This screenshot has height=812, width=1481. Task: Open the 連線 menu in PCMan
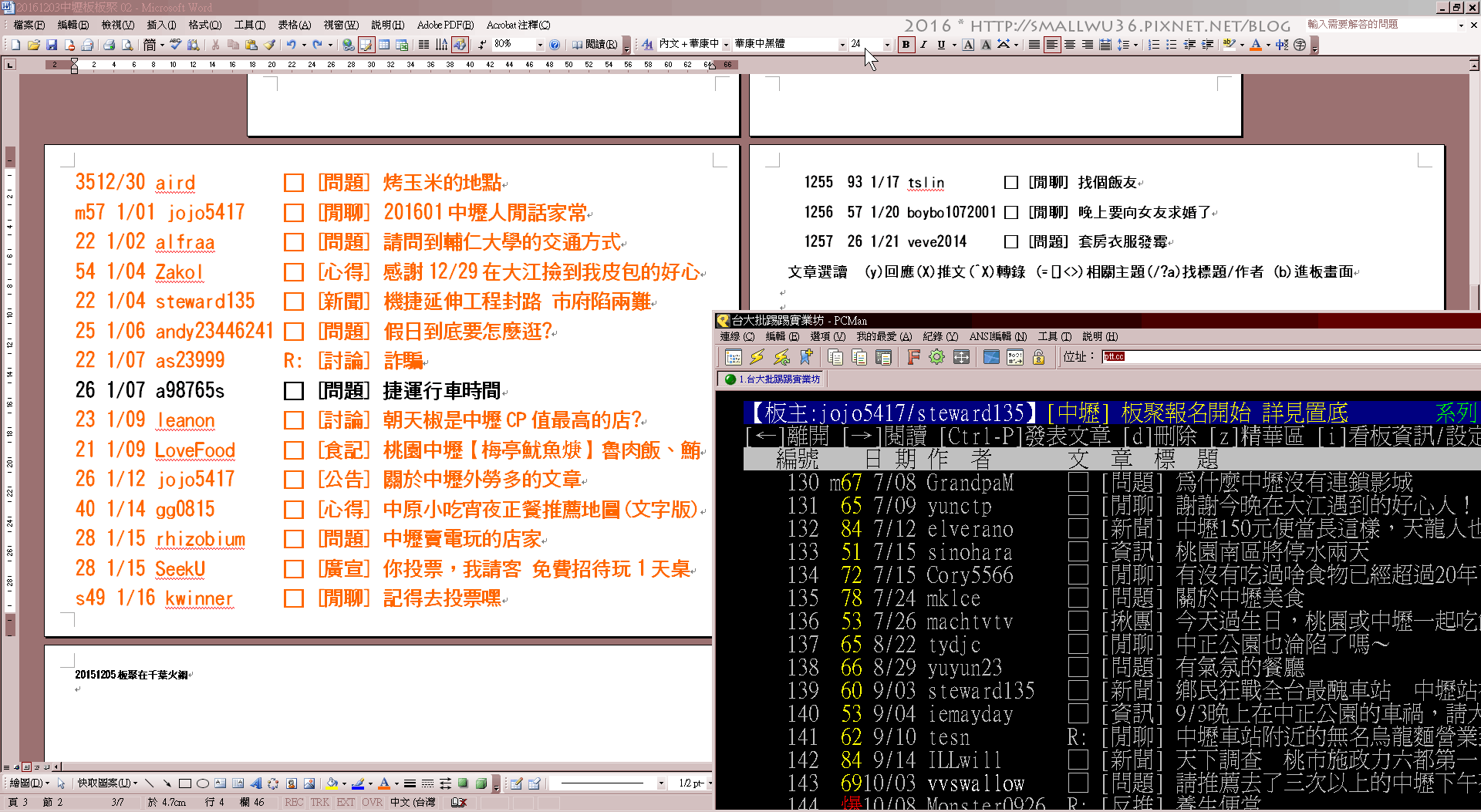tap(737, 336)
